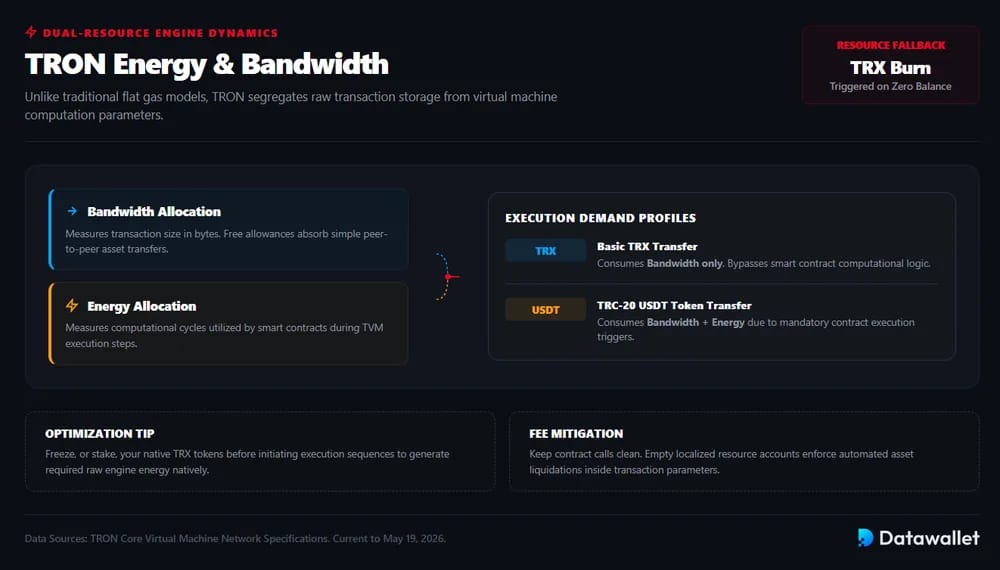Click the red lightning bolt header icon

tap(31, 32)
